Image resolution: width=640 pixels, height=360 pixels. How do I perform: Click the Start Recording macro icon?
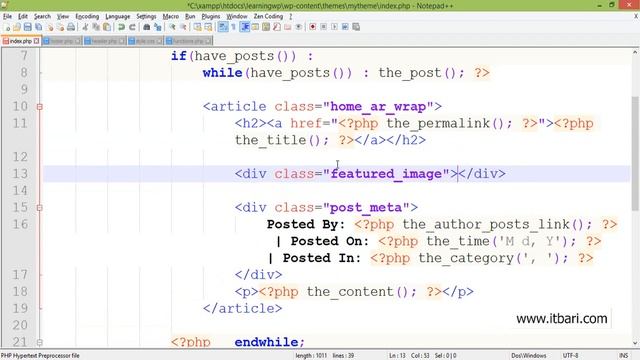(x=313, y=27)
